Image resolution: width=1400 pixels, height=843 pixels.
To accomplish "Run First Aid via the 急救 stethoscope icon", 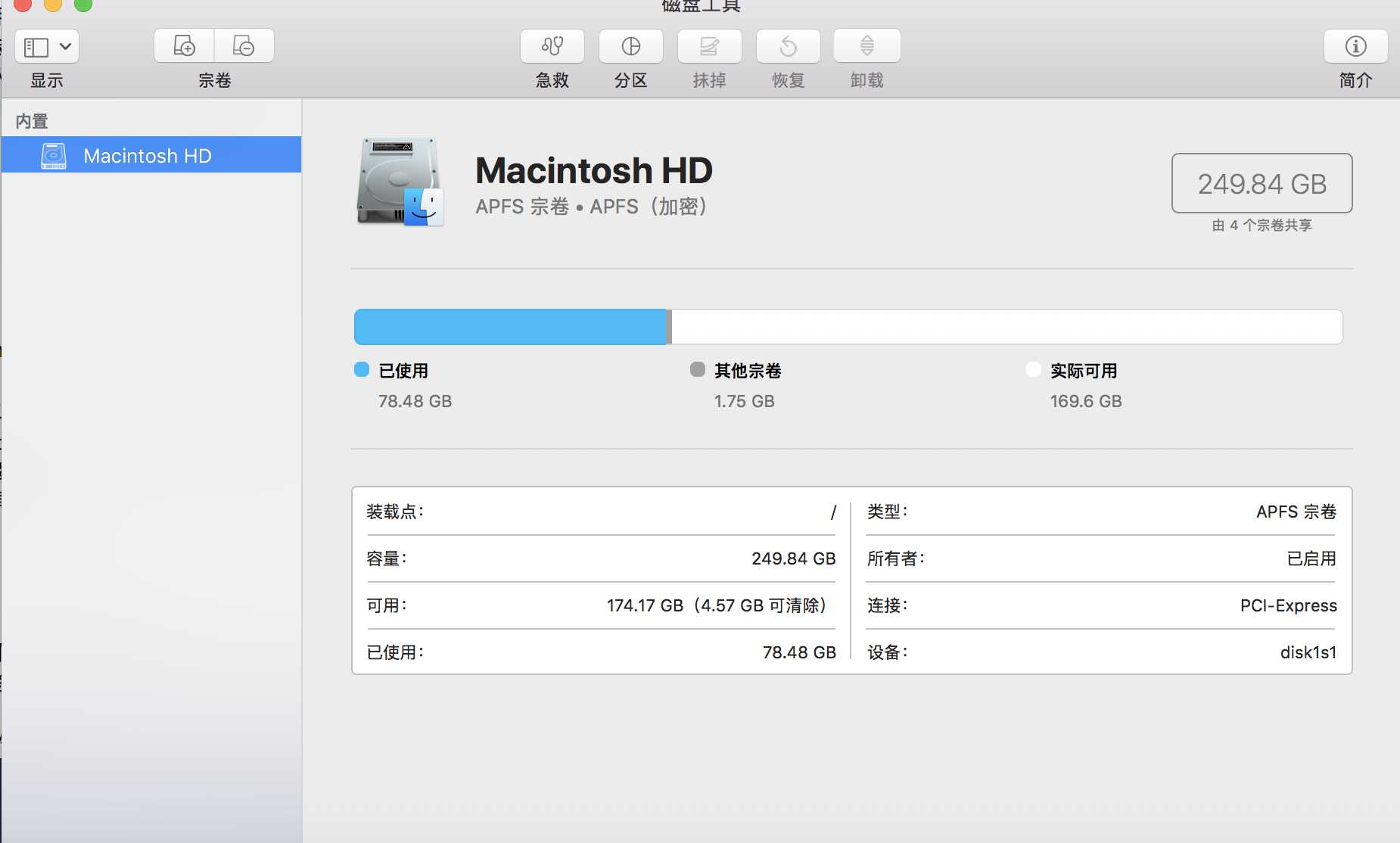I will coord(552,46).
